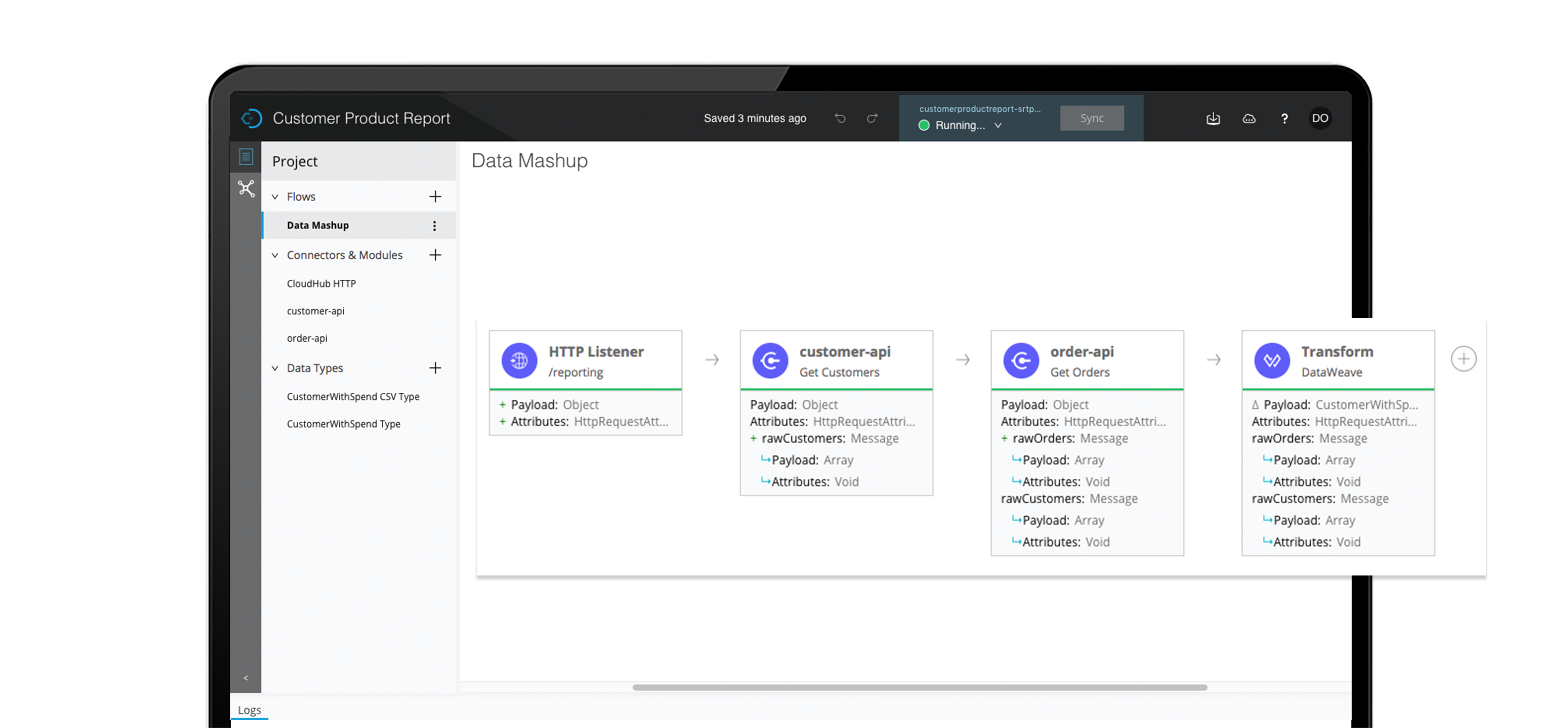Click the customer-api connector icon

[770, 360]
